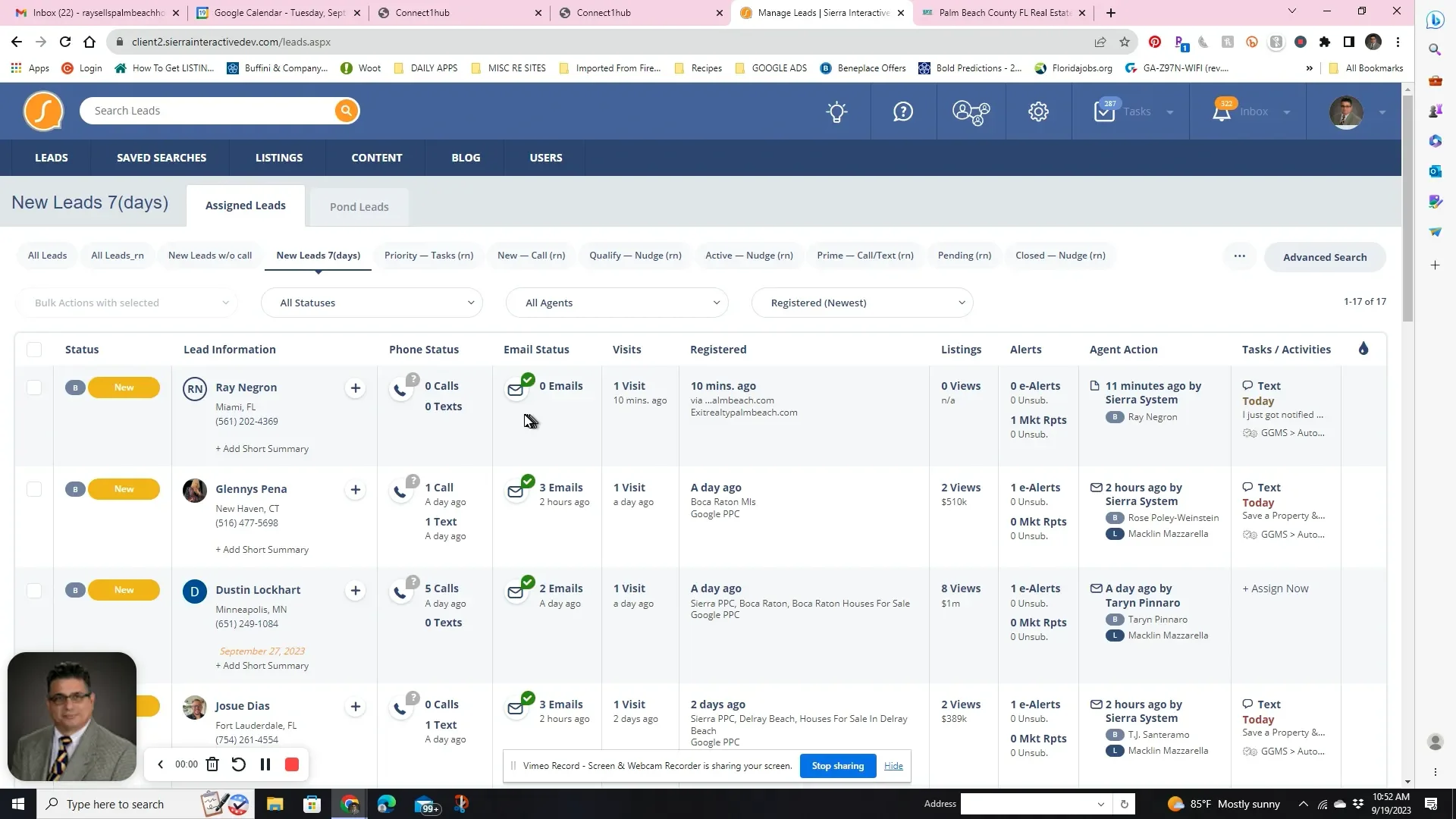This screenshot has height=819, width=1456.
Task: Click the email icon for Ray Negron
Action: click(516, 390)
